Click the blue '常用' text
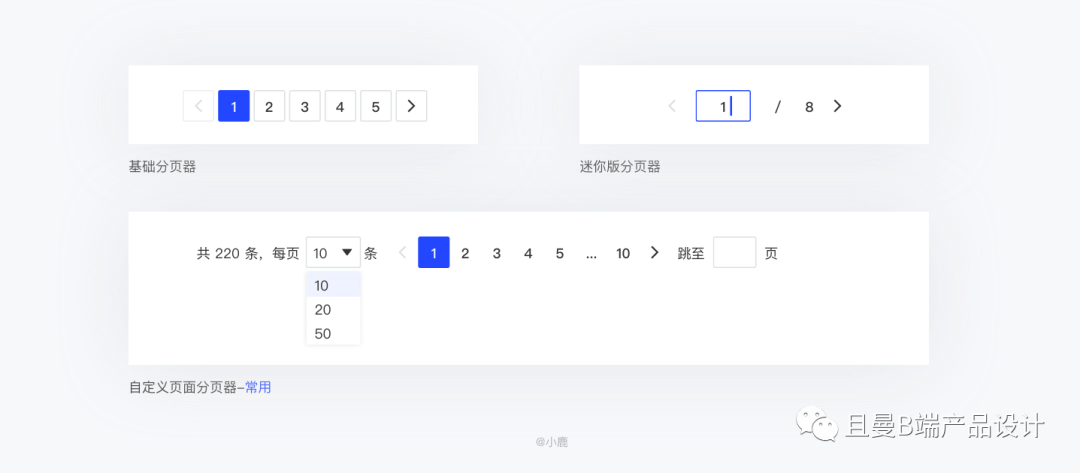 point(258,388)
